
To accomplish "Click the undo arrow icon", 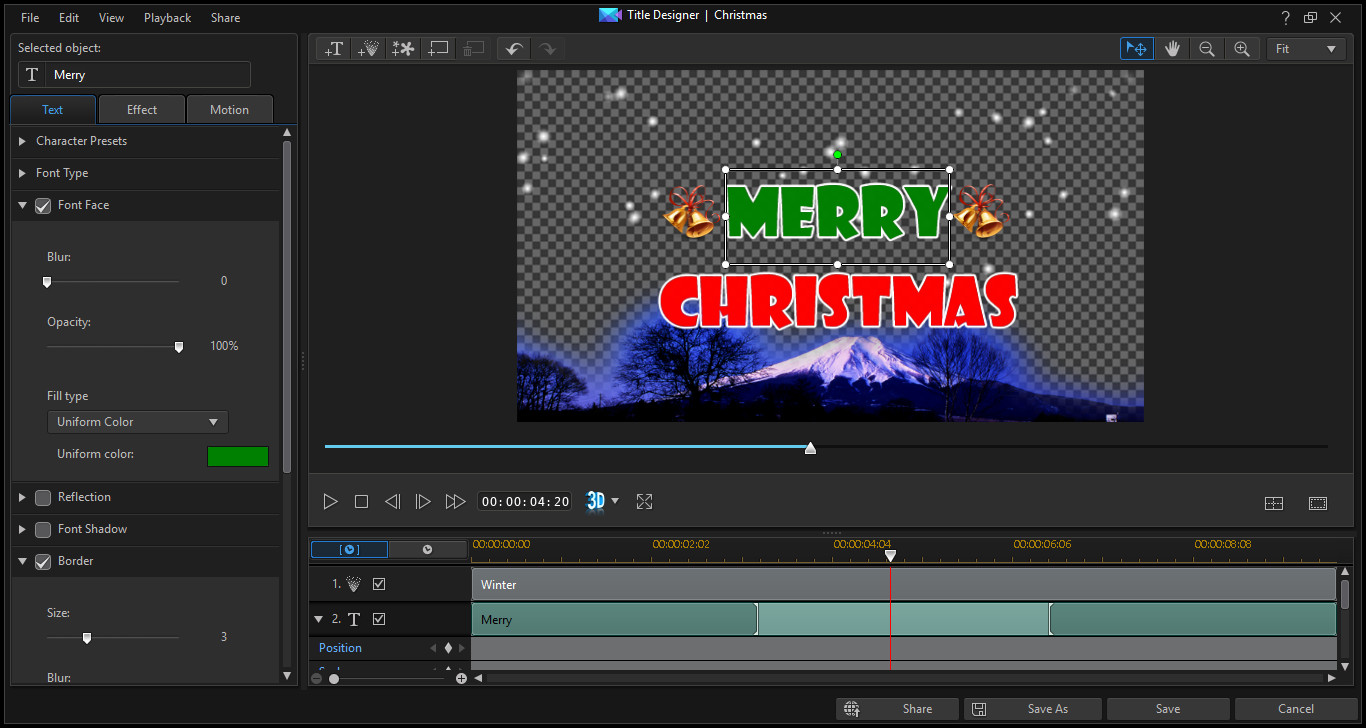I will coord(513,49).
